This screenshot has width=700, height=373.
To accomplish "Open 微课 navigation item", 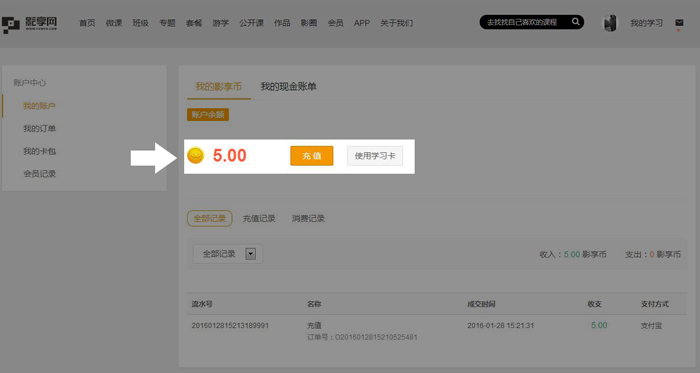I will pyautogui.click(x=114, y=23).
